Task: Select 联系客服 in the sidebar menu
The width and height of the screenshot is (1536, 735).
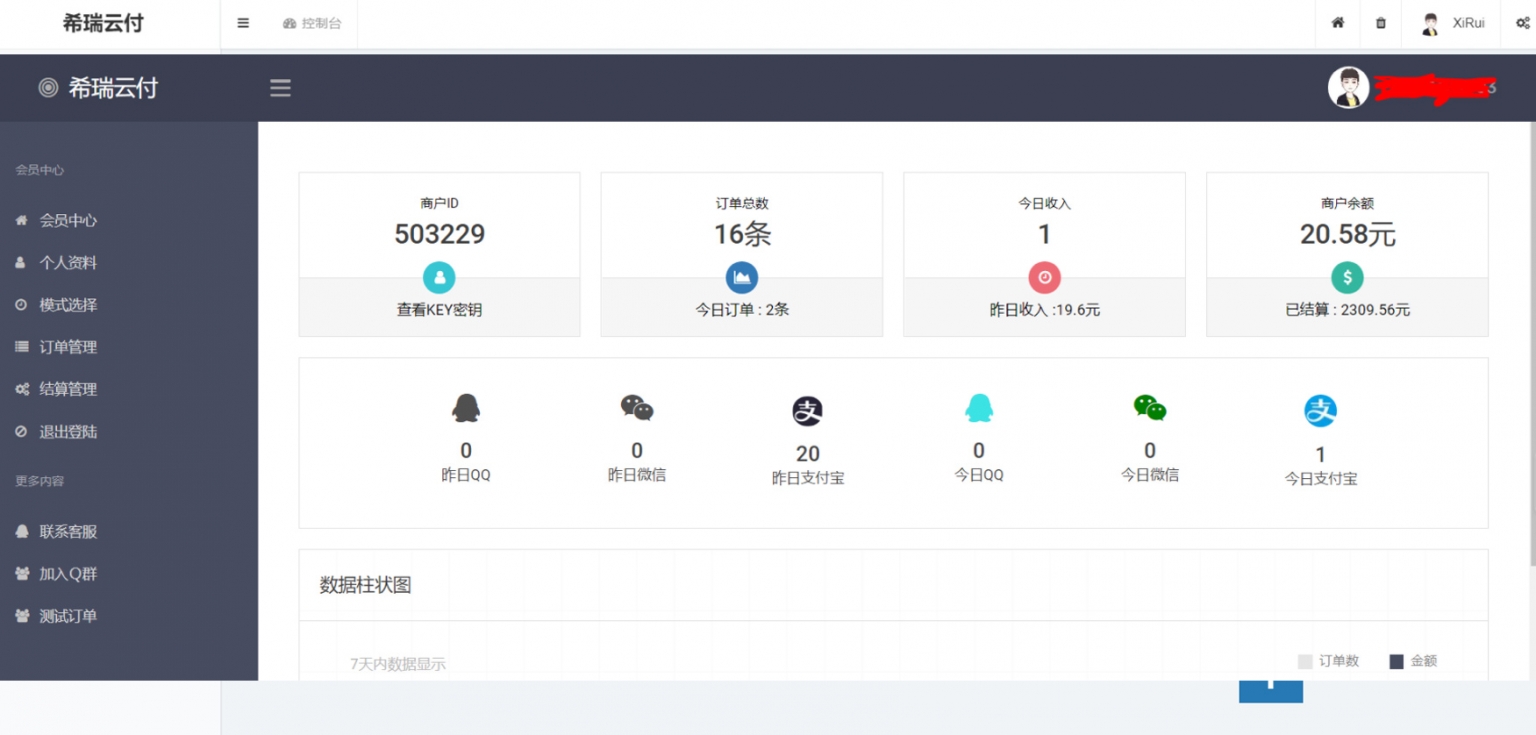Action: (x=66, y=531)
